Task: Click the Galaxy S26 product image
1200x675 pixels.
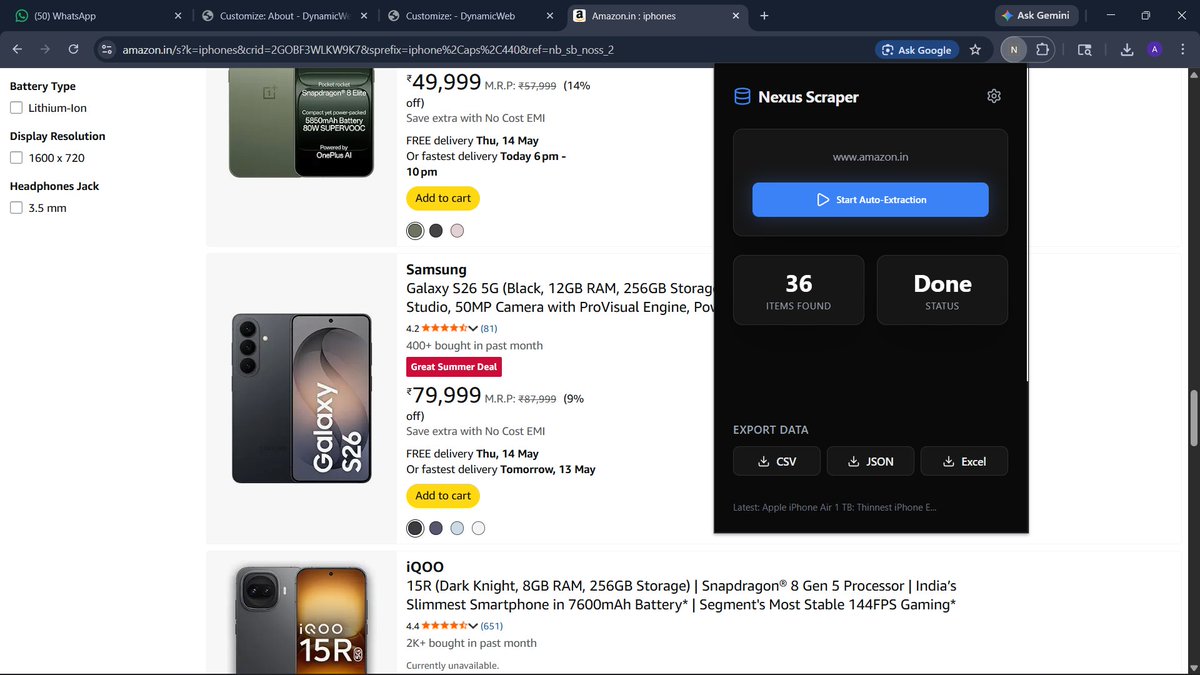Action: (302, 398)
